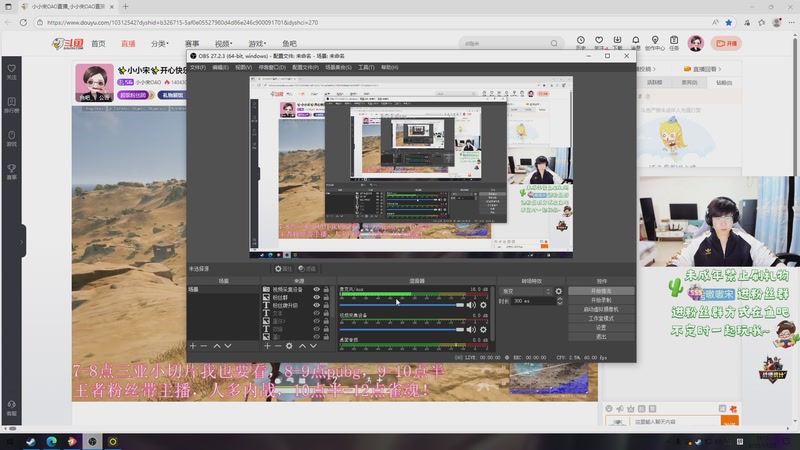Open gear settings for 视频采集设备 mixer channel
The width and height of the screenshot is (800, 450).
[x=483, y=330]
